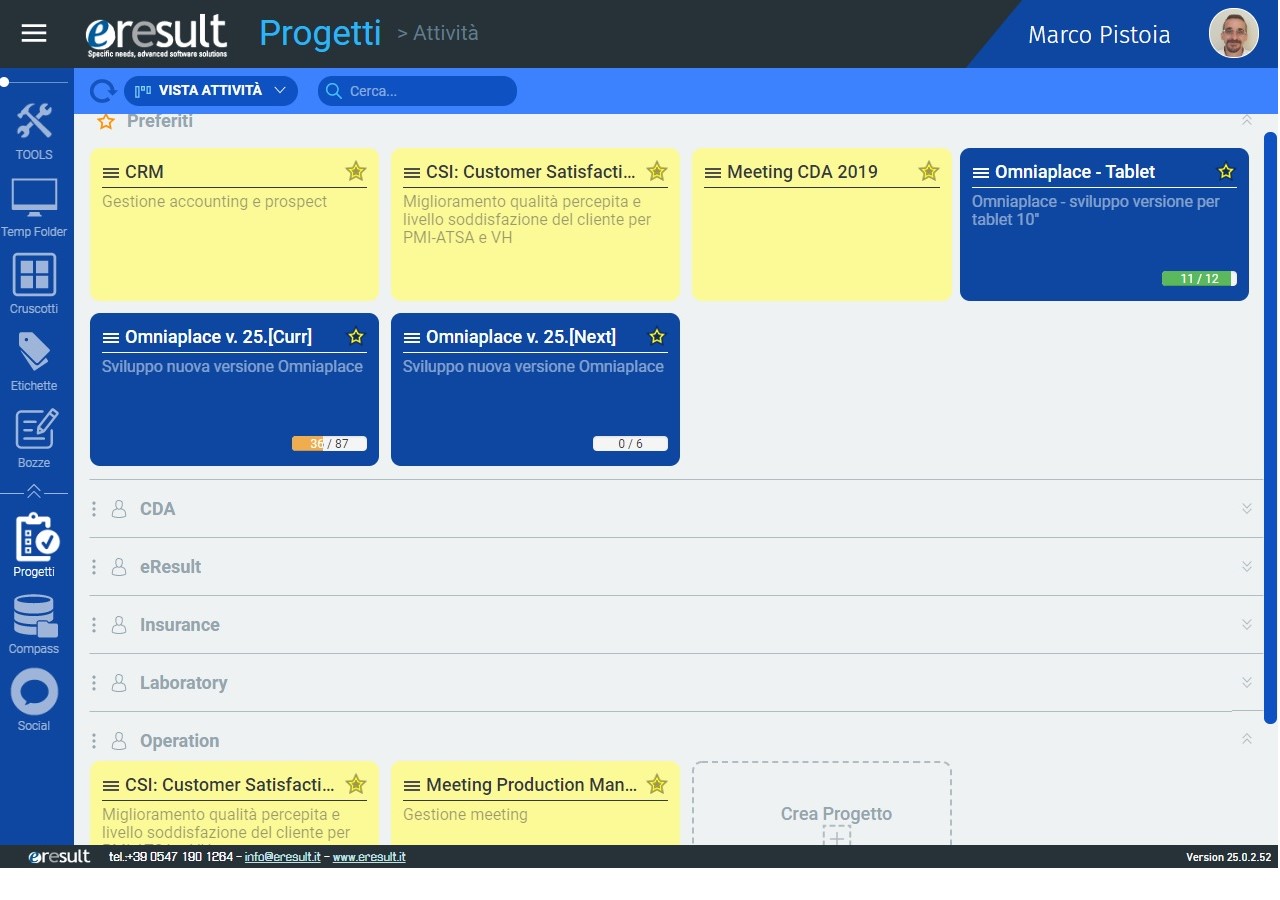Select Progetti in the sidebar

pyautogui.click(x=34, y=546)
